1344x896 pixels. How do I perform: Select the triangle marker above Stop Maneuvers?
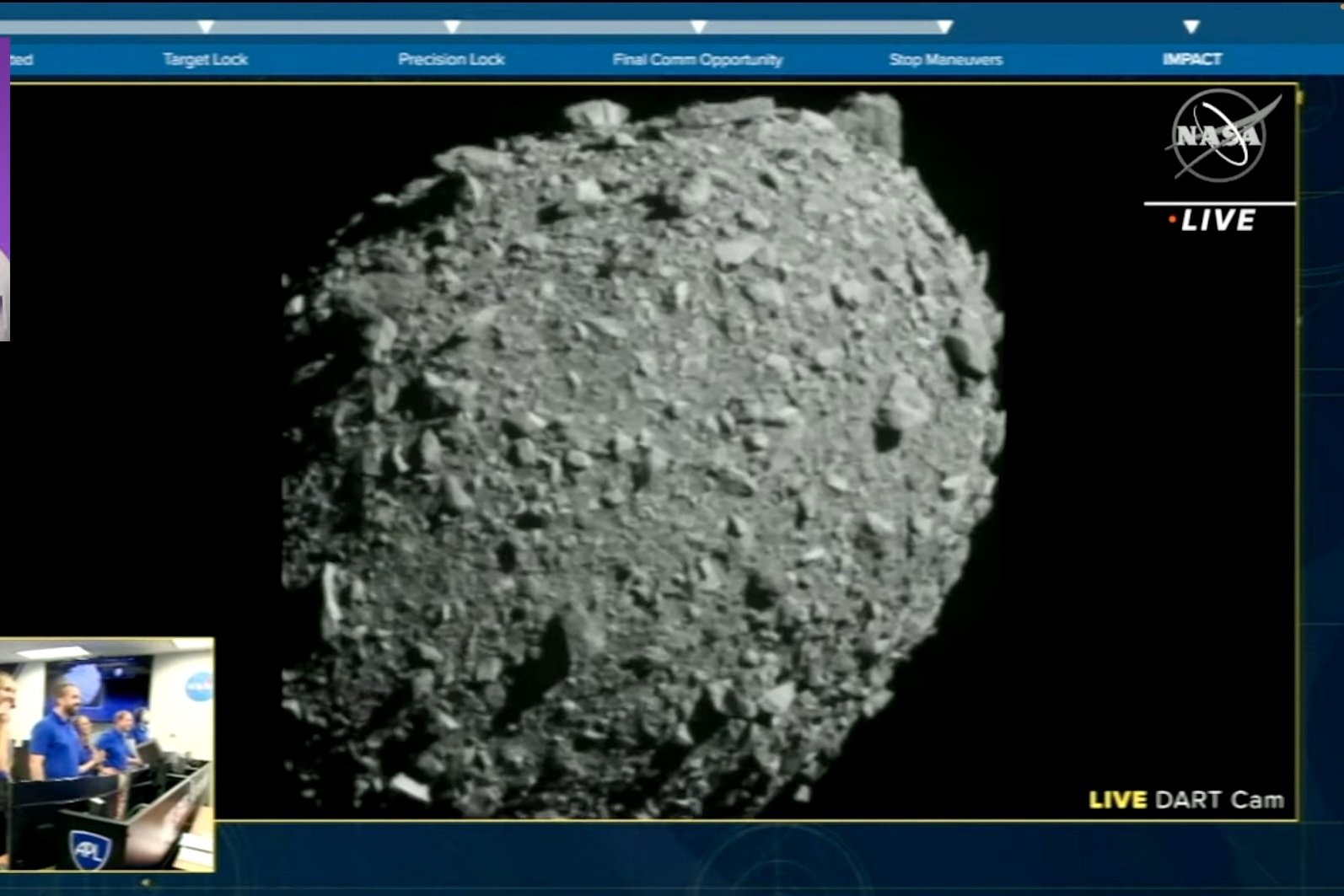(945, 27)
